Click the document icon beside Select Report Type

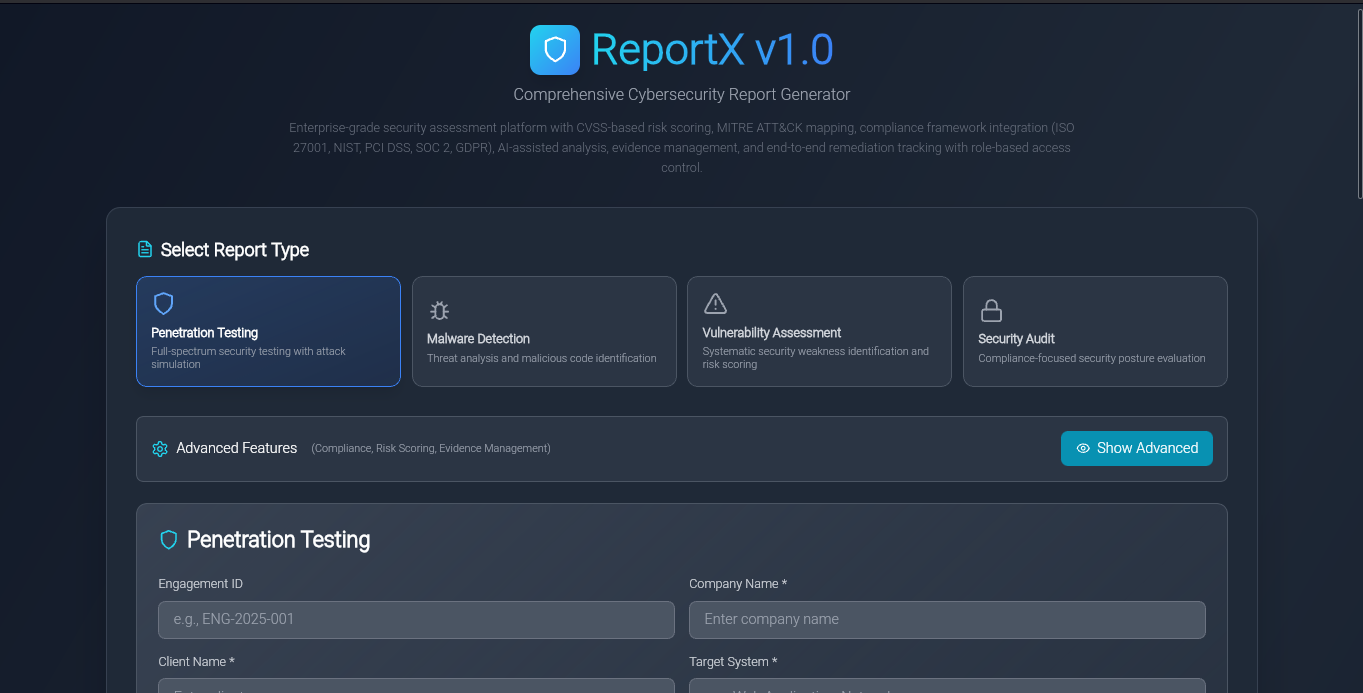click(145, 250)
